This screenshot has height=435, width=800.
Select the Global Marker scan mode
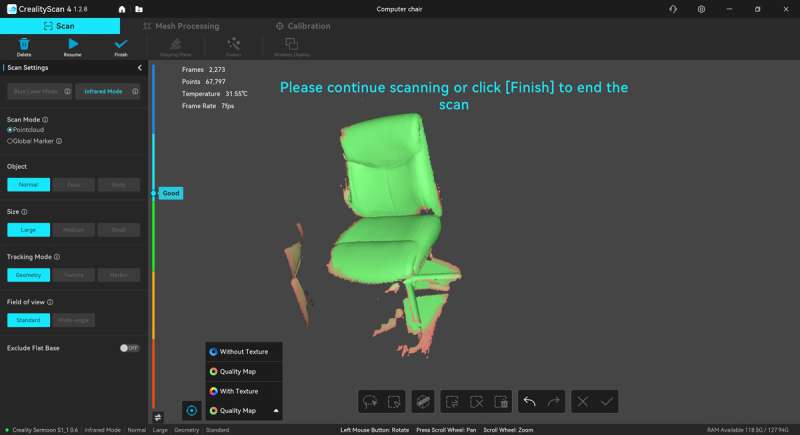tap(10, 141)
